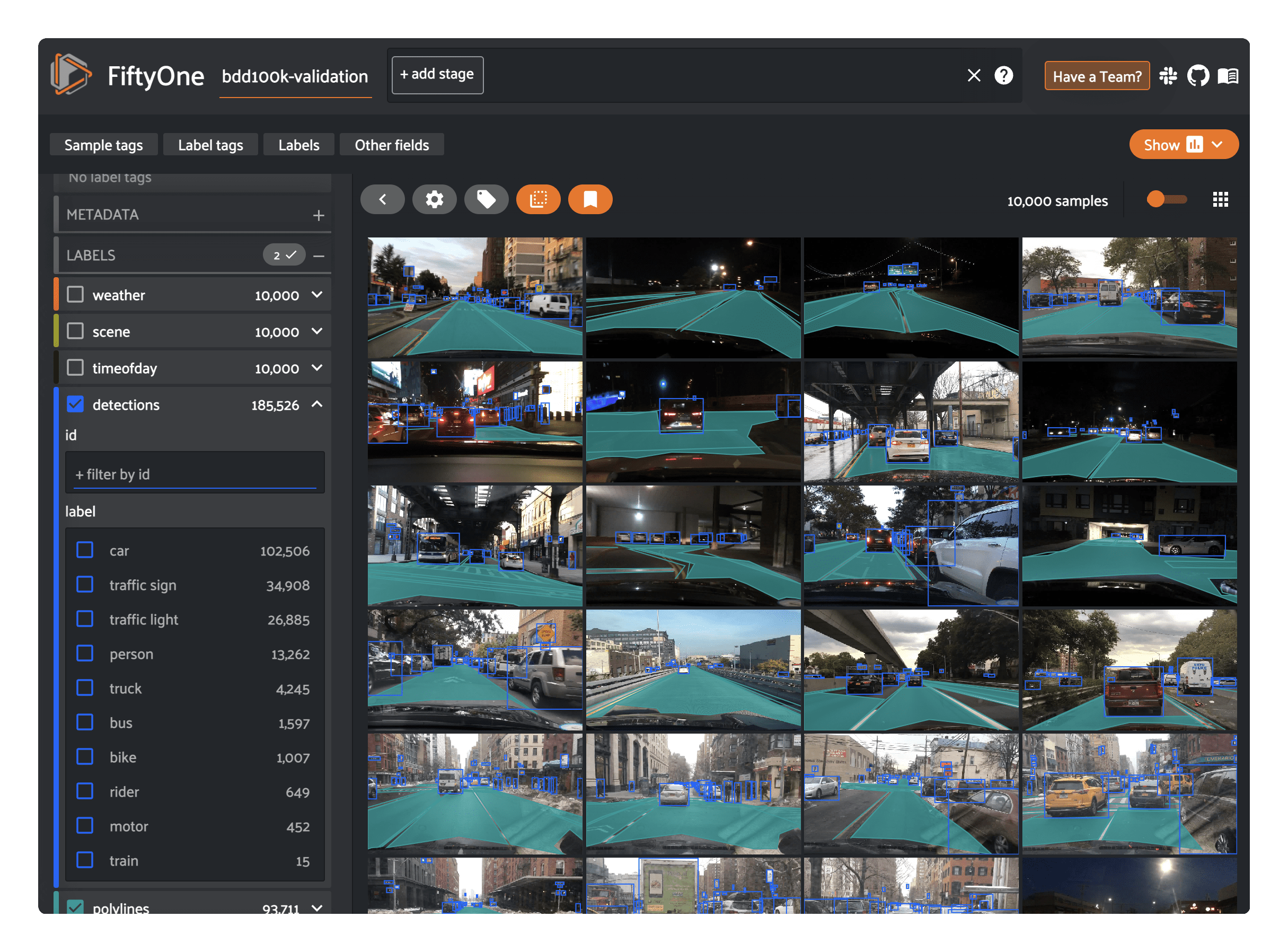Open the Slack community icon
The width and height of the screenshot is (1288, 952).
click(x=1169, y=76)
